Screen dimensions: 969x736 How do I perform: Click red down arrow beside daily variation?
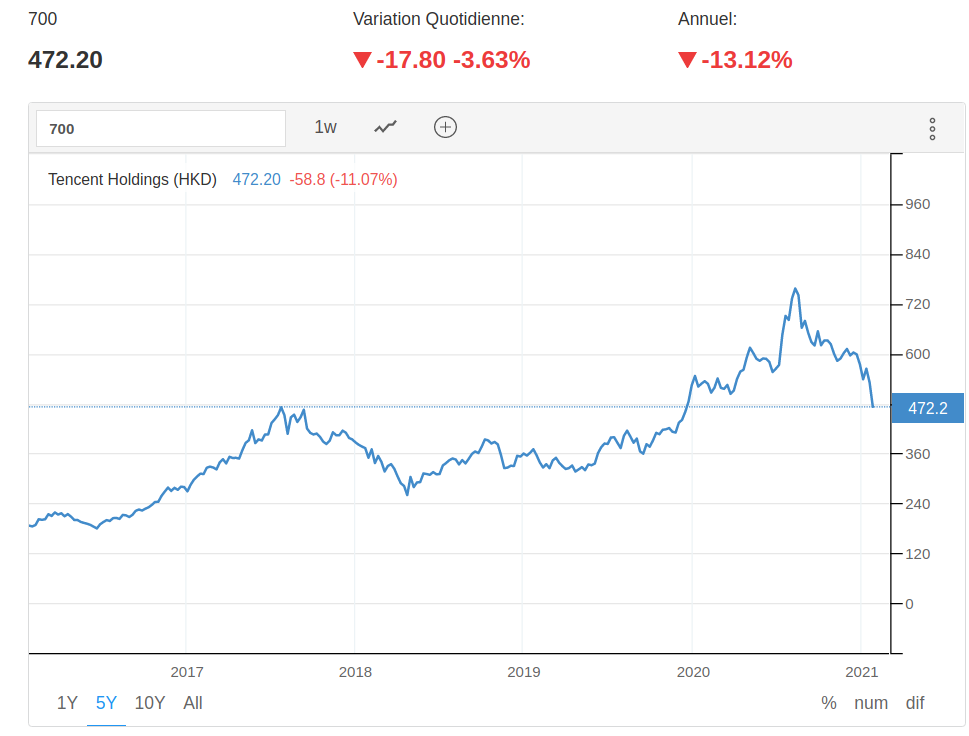[x=362, y=60]
